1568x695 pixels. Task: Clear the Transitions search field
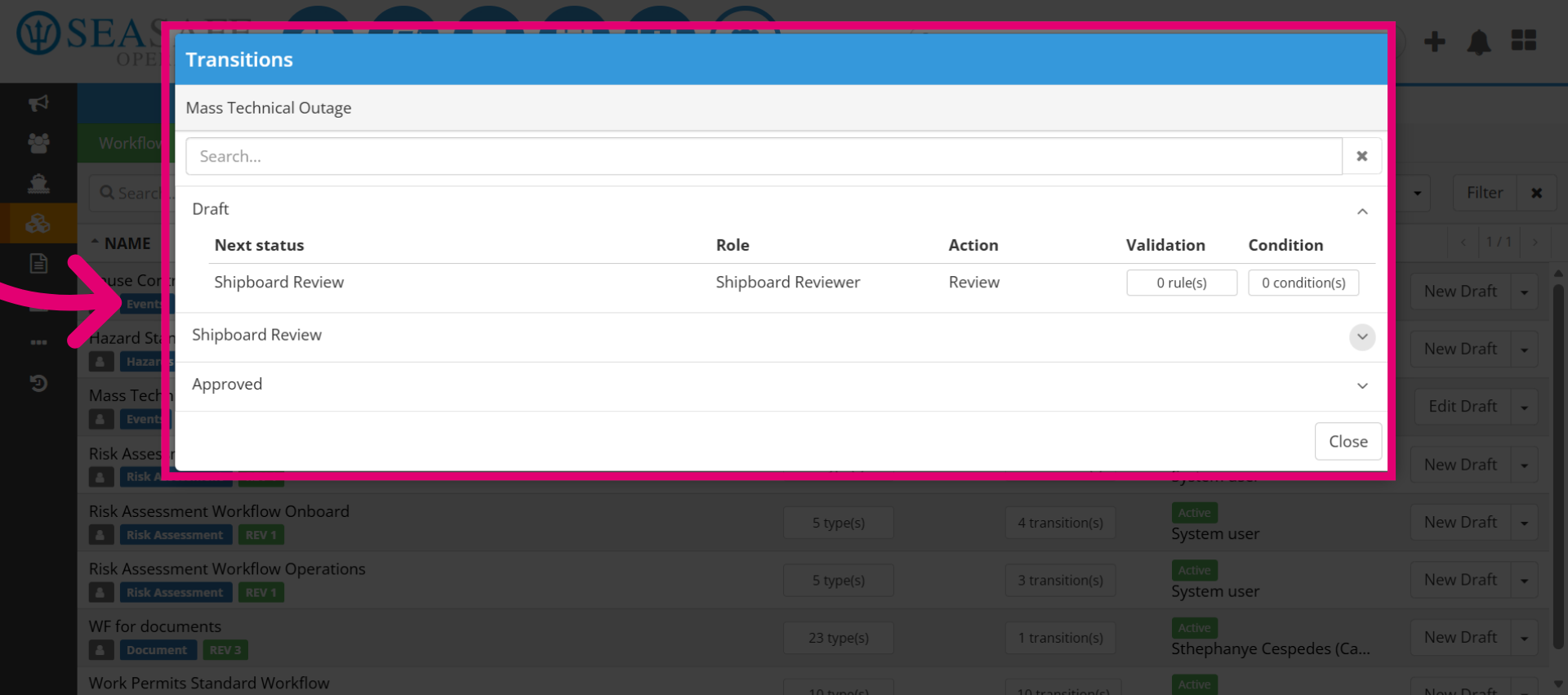point(1361,156)
